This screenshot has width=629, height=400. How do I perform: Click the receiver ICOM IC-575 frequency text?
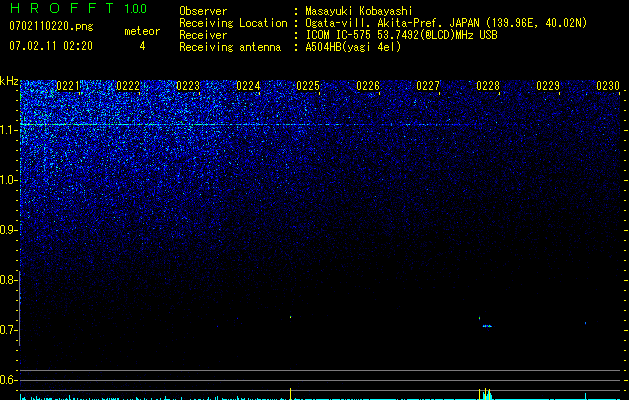401,35
